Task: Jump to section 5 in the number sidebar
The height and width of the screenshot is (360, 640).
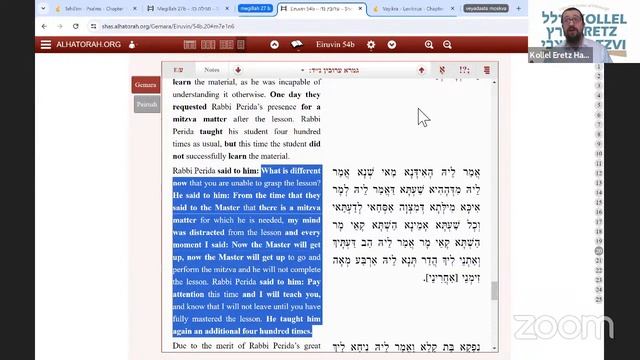Action: 598,105
